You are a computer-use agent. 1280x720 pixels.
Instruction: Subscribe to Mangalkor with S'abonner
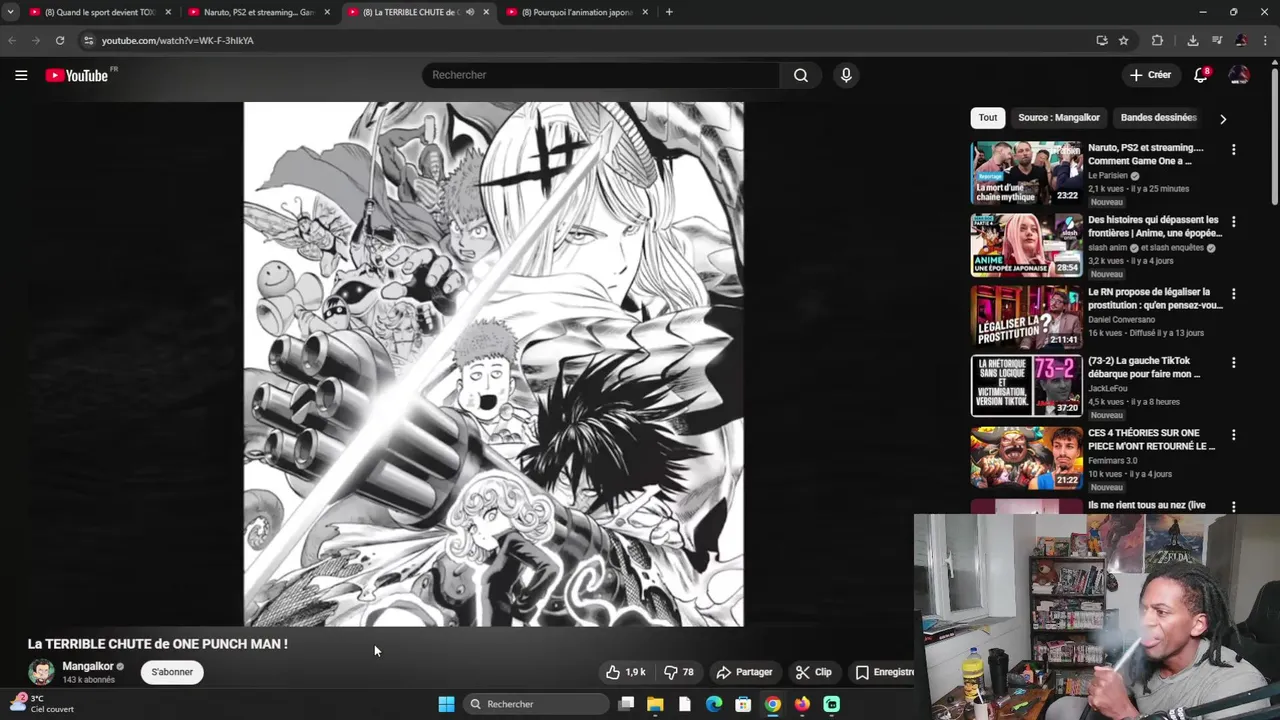click(x=172, y=672)
